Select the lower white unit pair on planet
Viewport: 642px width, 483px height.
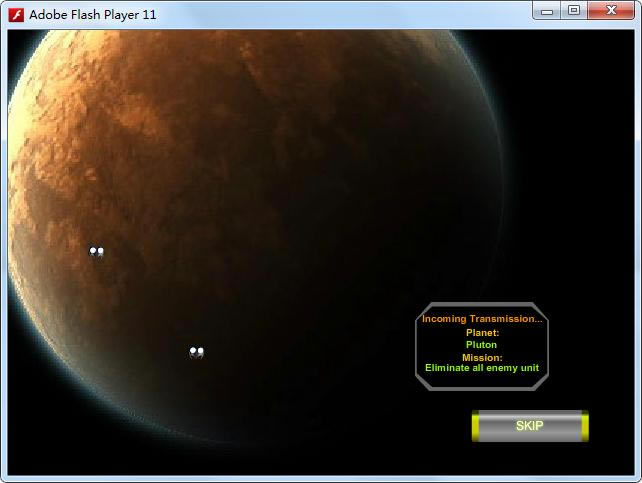click(196, 352)
